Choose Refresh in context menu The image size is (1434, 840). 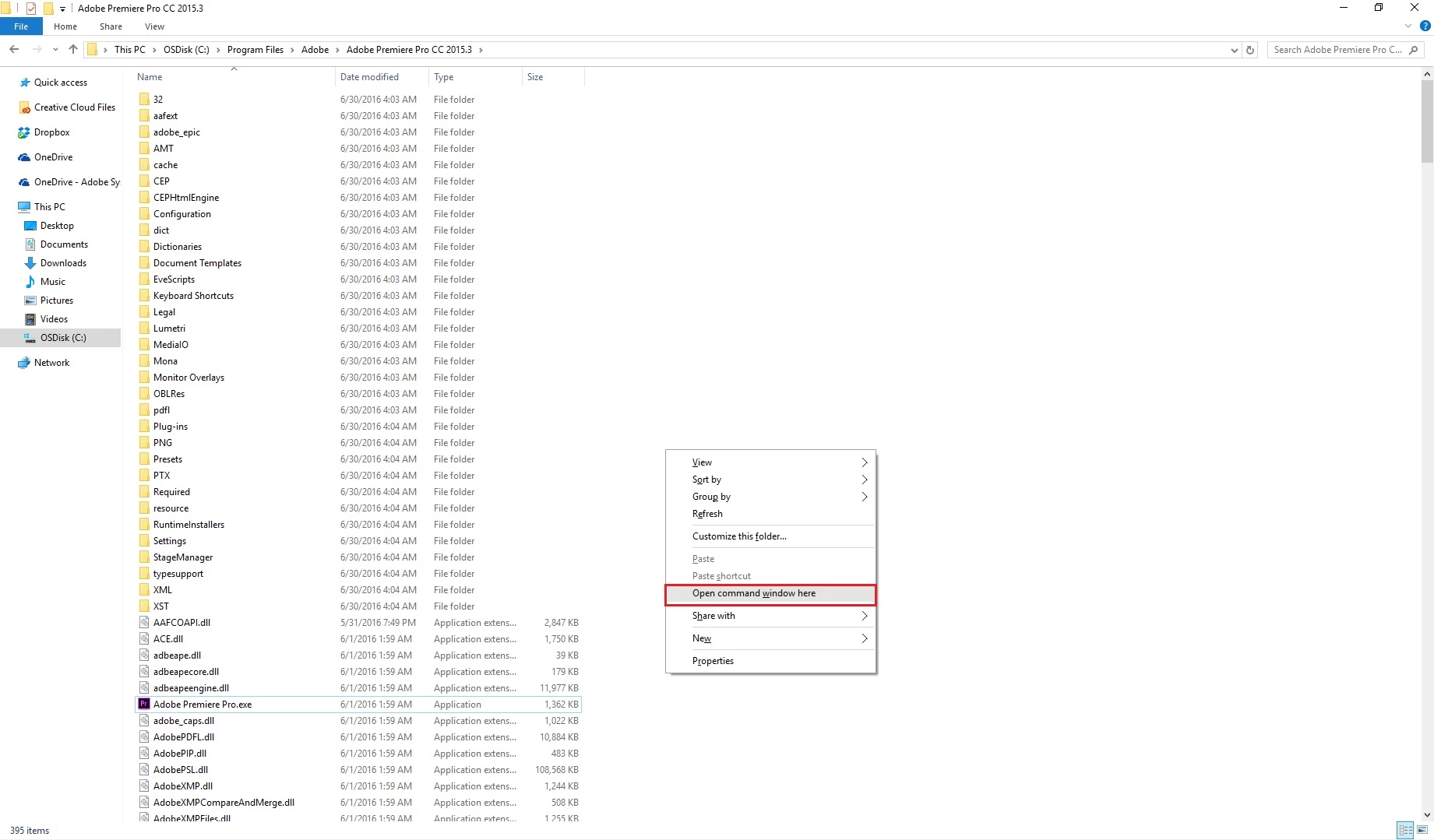pyautogui.click(x=770, y=514)
